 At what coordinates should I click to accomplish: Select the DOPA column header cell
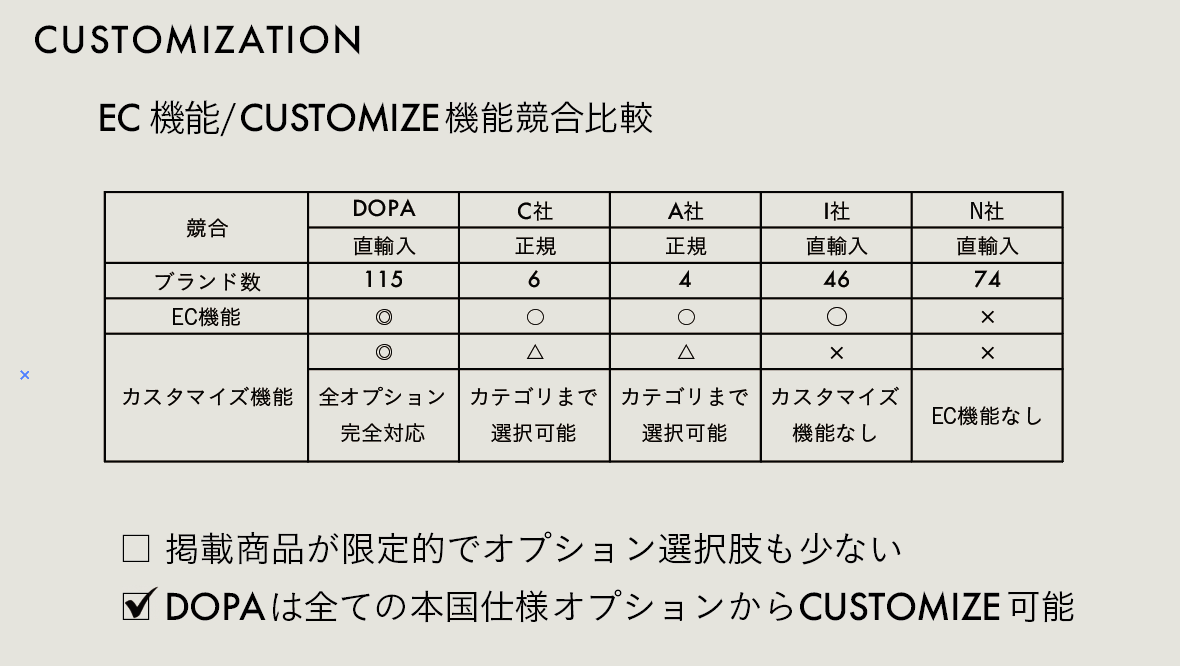pyautogui.click(x=384, y=210)
